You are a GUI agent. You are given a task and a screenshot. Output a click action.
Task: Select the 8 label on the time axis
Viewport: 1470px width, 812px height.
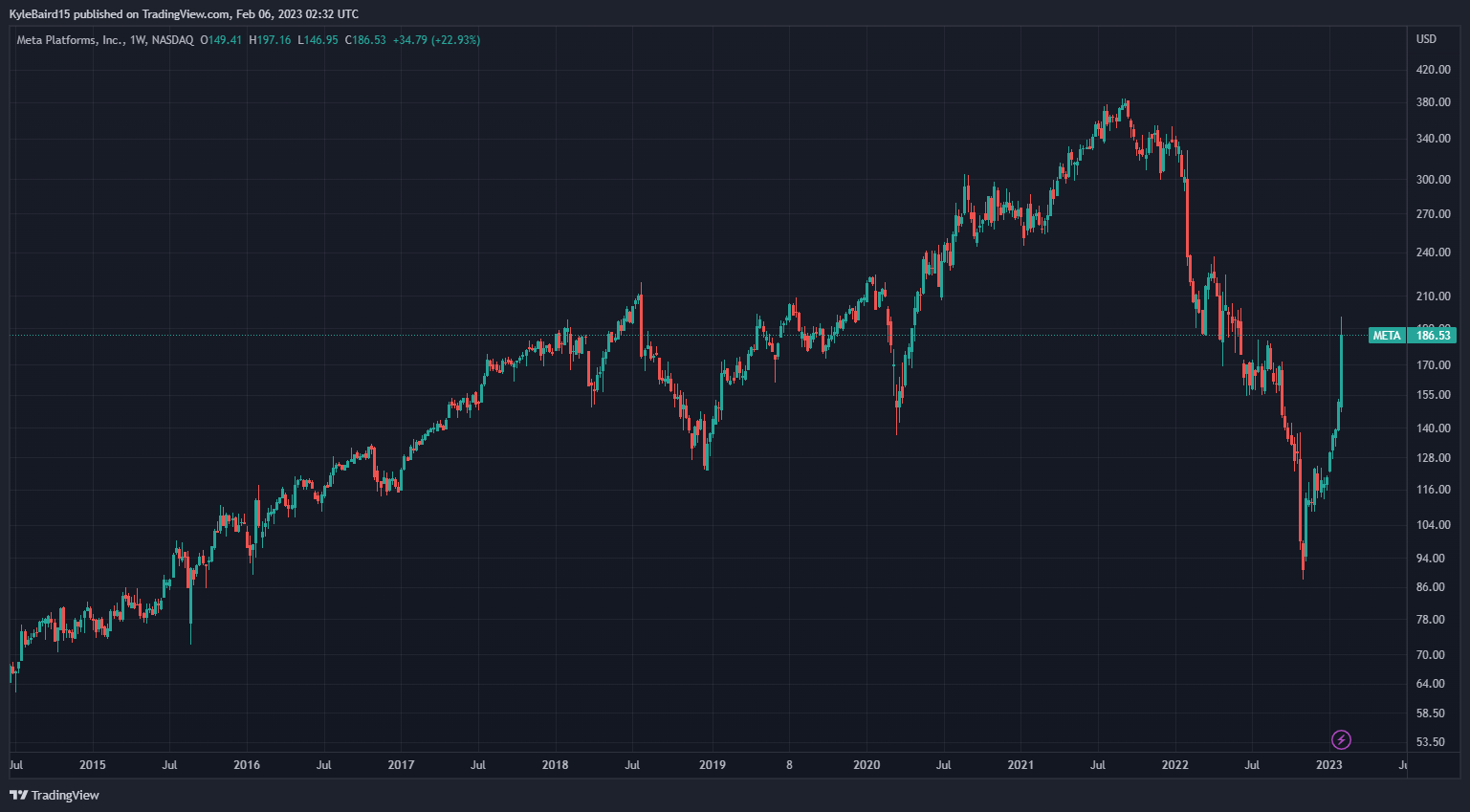pyautogui.click(x=789, y=765)
